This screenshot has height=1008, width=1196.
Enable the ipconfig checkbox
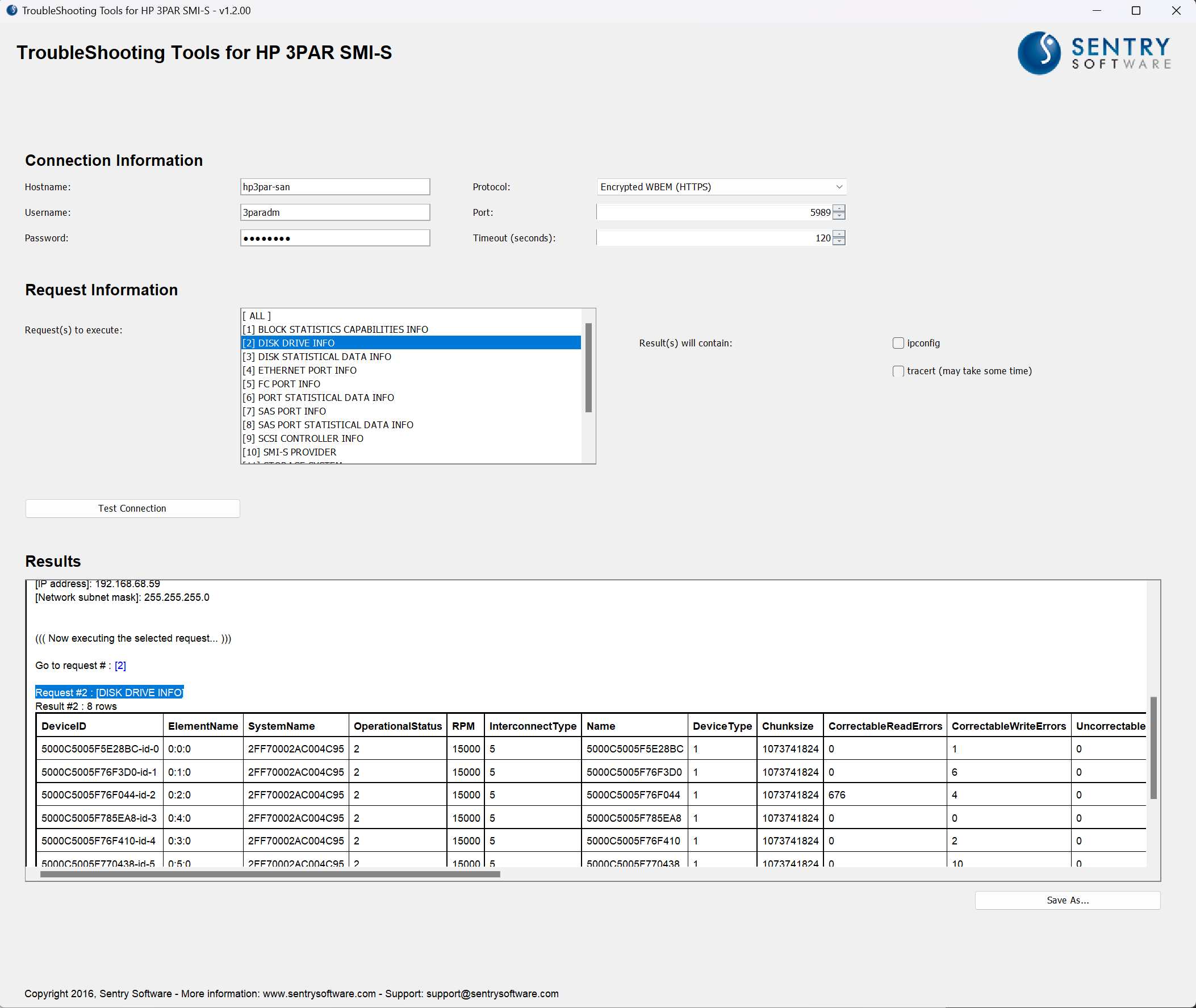(898, 343)
